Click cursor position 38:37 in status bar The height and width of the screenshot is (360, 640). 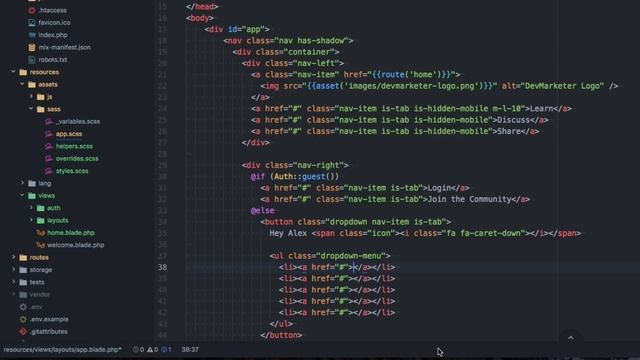(x=190, y=350)
